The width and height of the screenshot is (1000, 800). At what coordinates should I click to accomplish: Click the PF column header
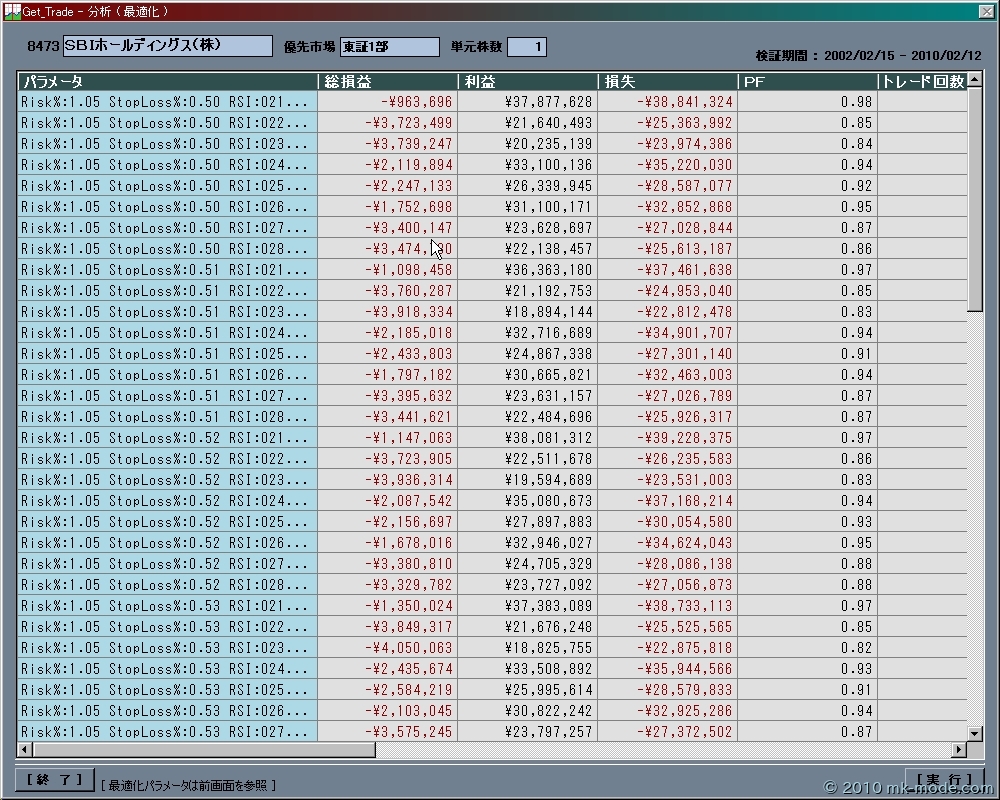point(807,81)
